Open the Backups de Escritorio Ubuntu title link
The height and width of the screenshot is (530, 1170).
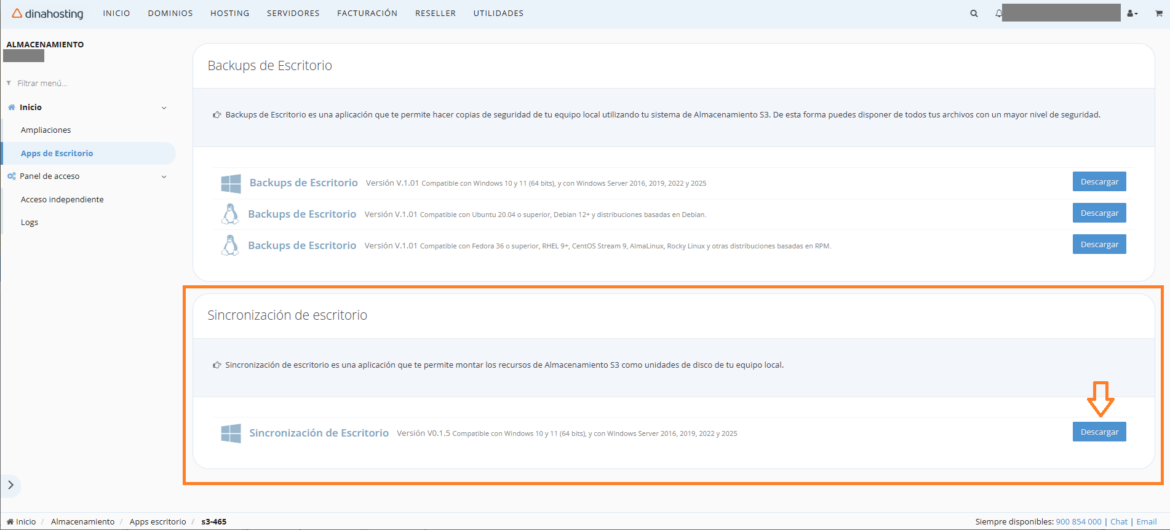[302, 213]
